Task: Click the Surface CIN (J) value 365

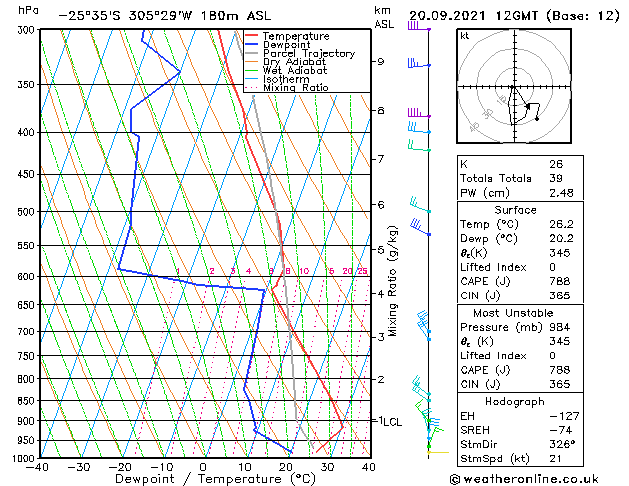Action: pyautogui.click(x=560, y=296)
